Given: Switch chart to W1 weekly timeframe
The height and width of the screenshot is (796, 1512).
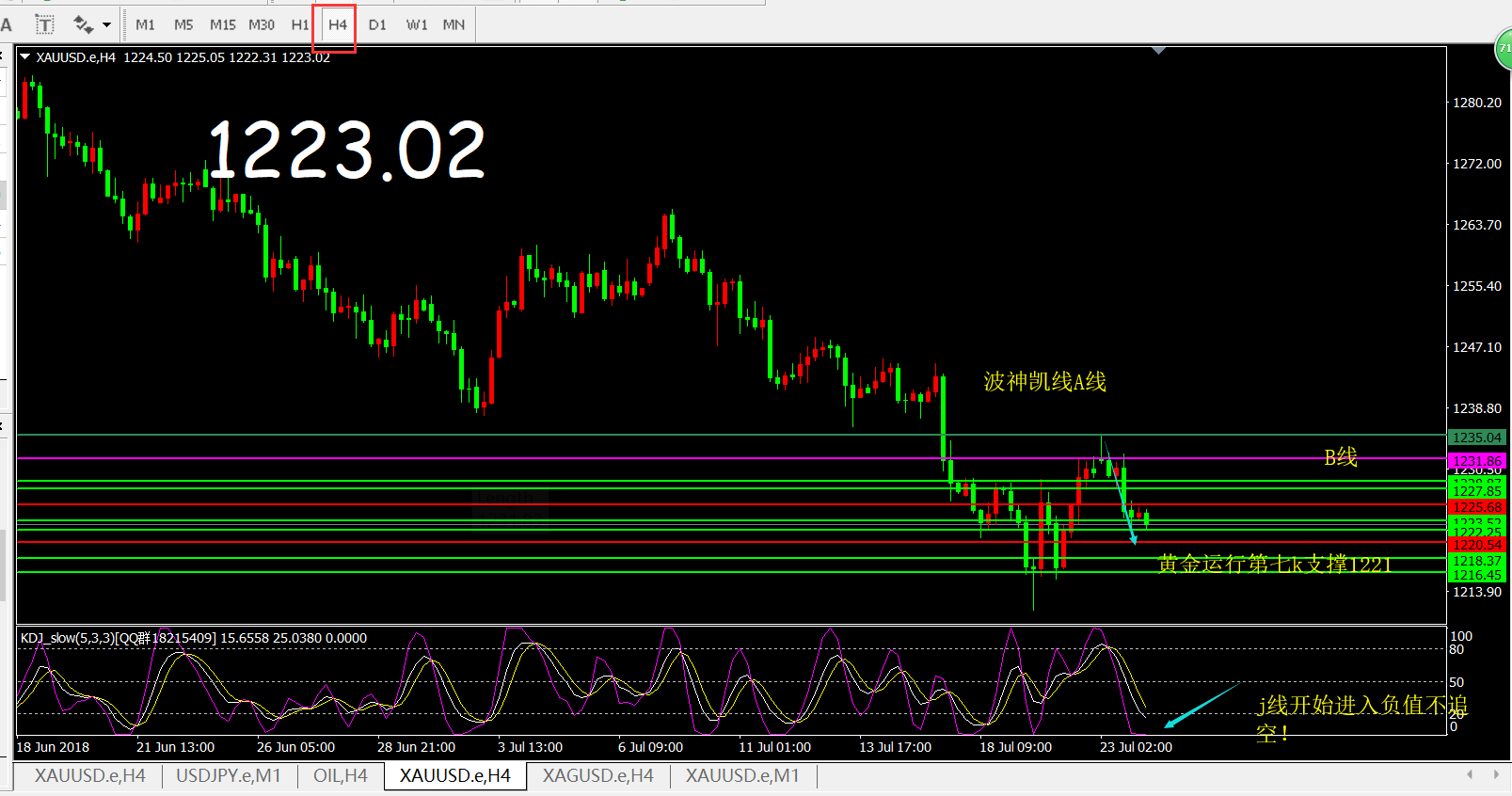Looking at the screenshot, I should pyautogui.click(x=417, y=24).
